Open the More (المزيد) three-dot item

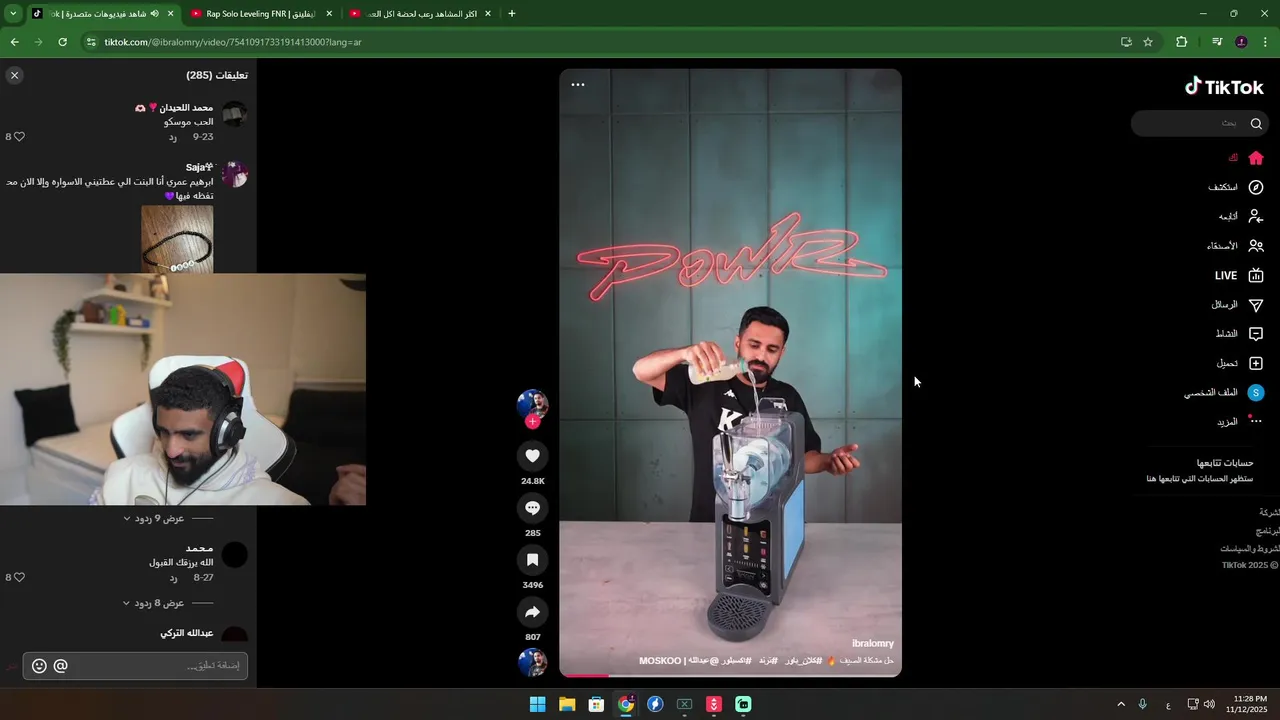tap(1240, 422)
